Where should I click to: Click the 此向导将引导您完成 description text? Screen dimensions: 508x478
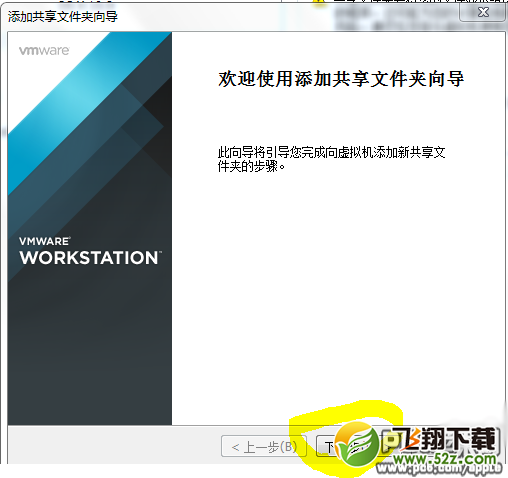[331, 159]
